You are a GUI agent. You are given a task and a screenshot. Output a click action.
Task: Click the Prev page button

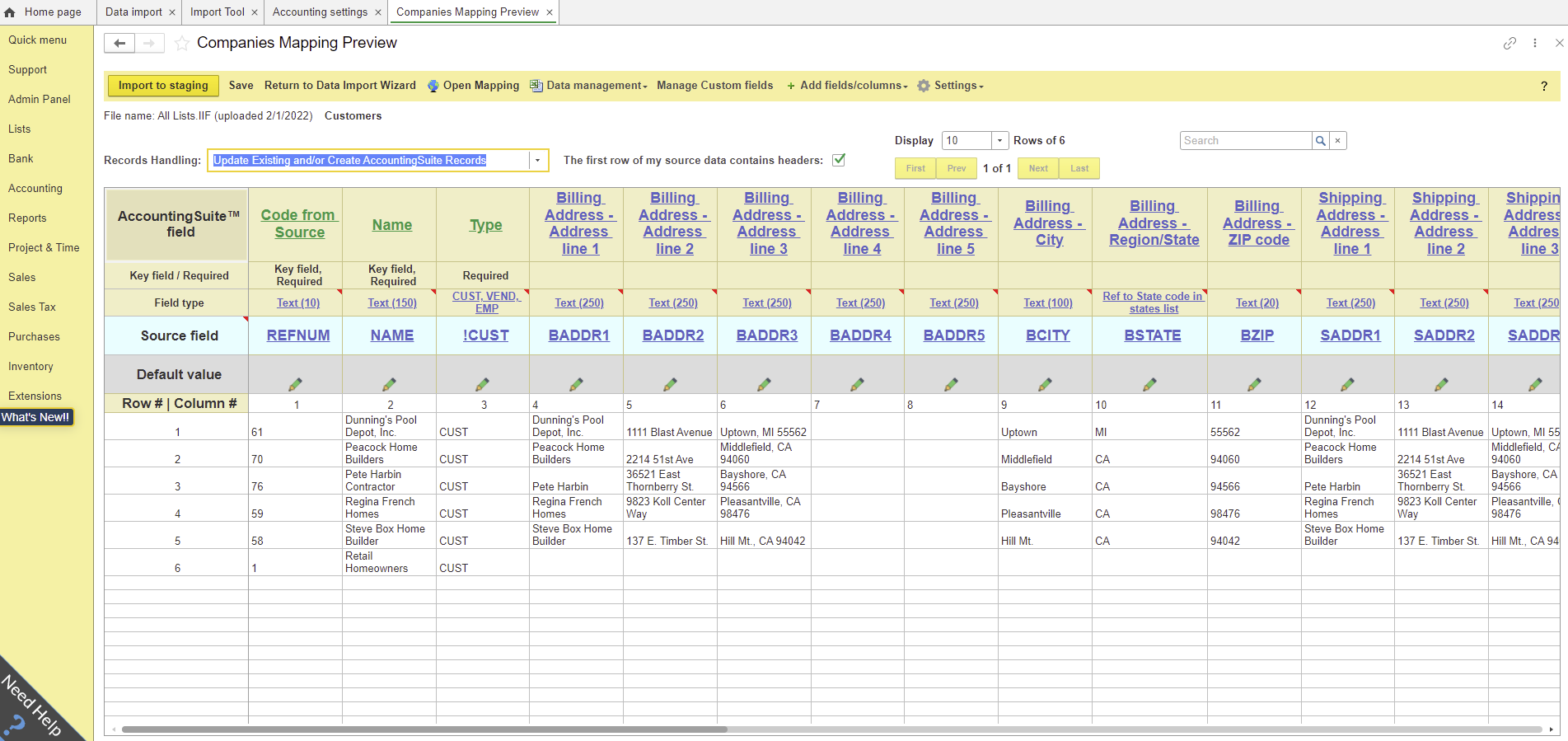click(x=957, y=168)
